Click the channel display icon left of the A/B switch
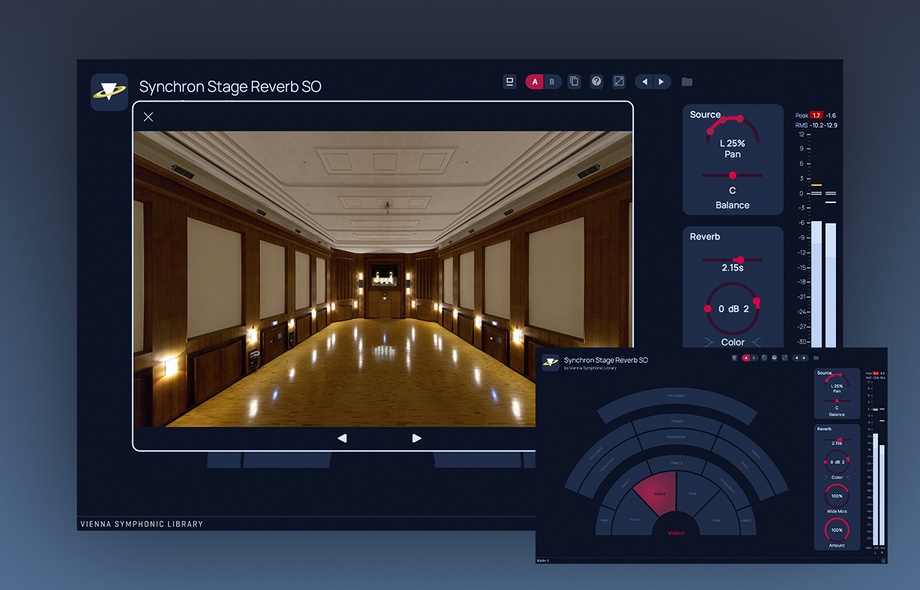Screen dimensions: 920x590 coord(511,81)
